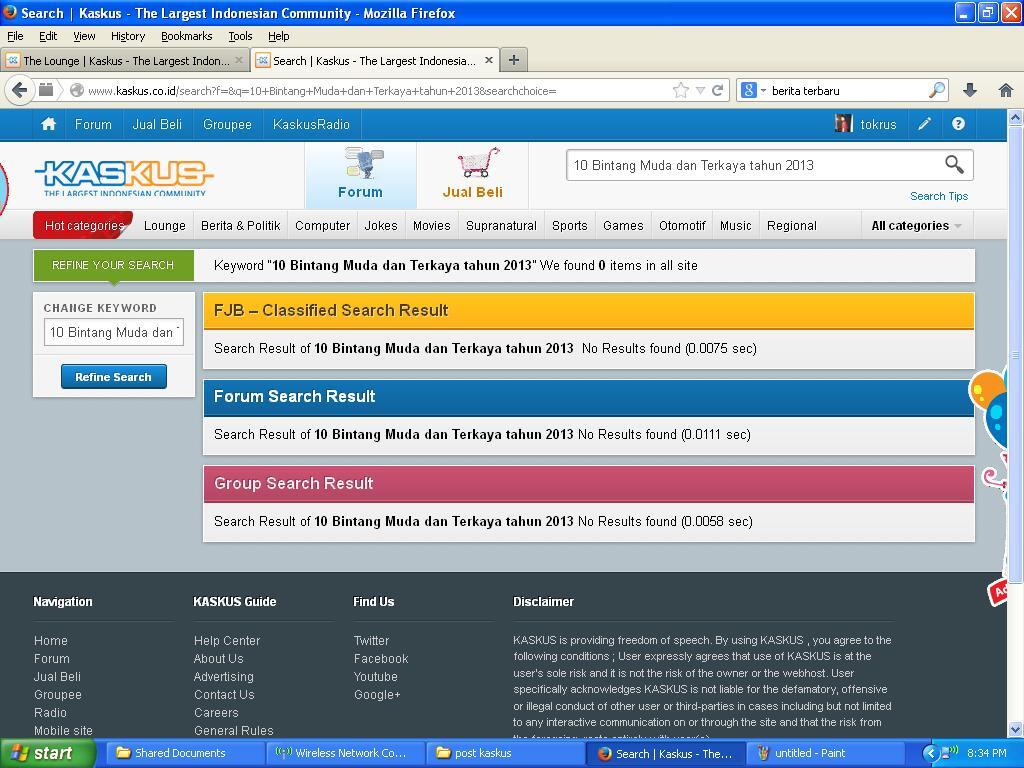The image size is (1024, 768).
Task: Open the Computer category
Action: click(323, 225)
